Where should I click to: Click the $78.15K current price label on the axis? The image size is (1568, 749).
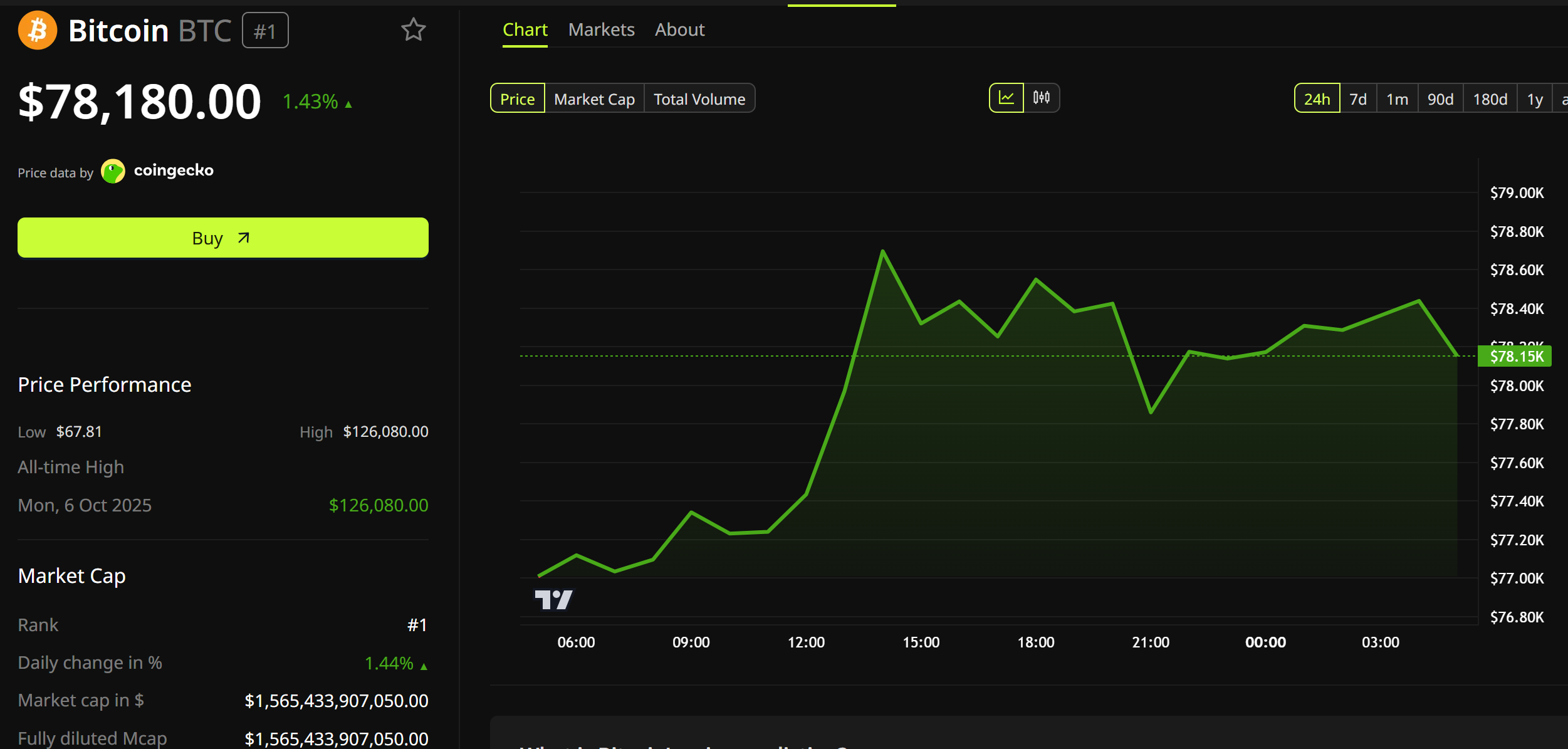(1515, 356)
